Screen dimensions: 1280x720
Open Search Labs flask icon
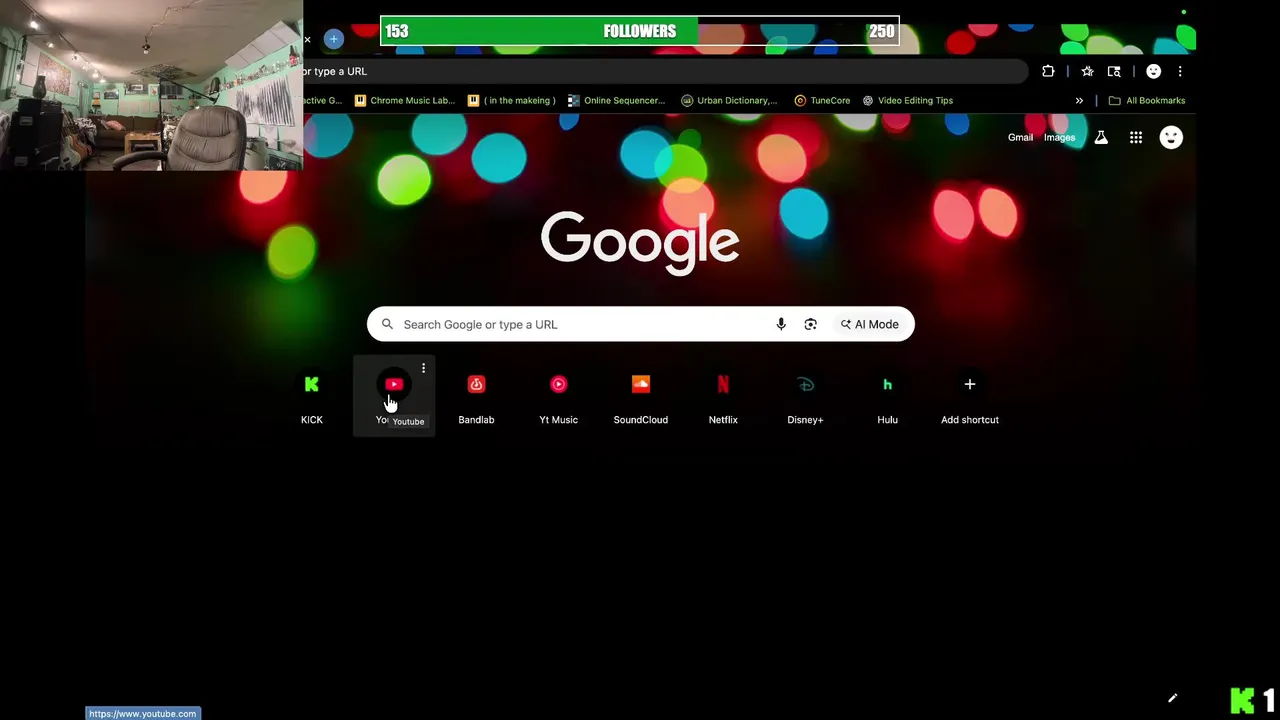(1101, 138)
